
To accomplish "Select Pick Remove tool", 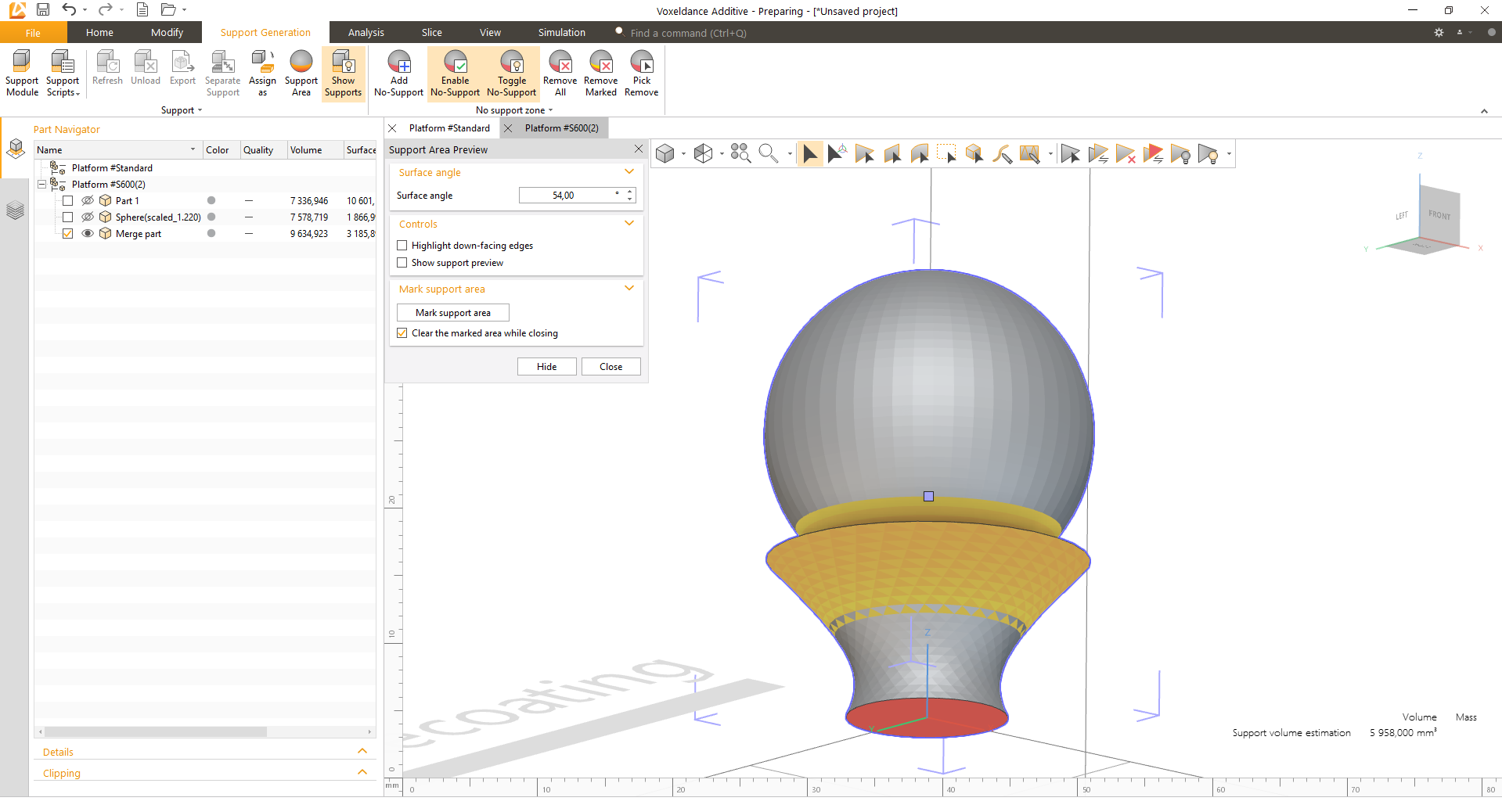I will (641, 73).
